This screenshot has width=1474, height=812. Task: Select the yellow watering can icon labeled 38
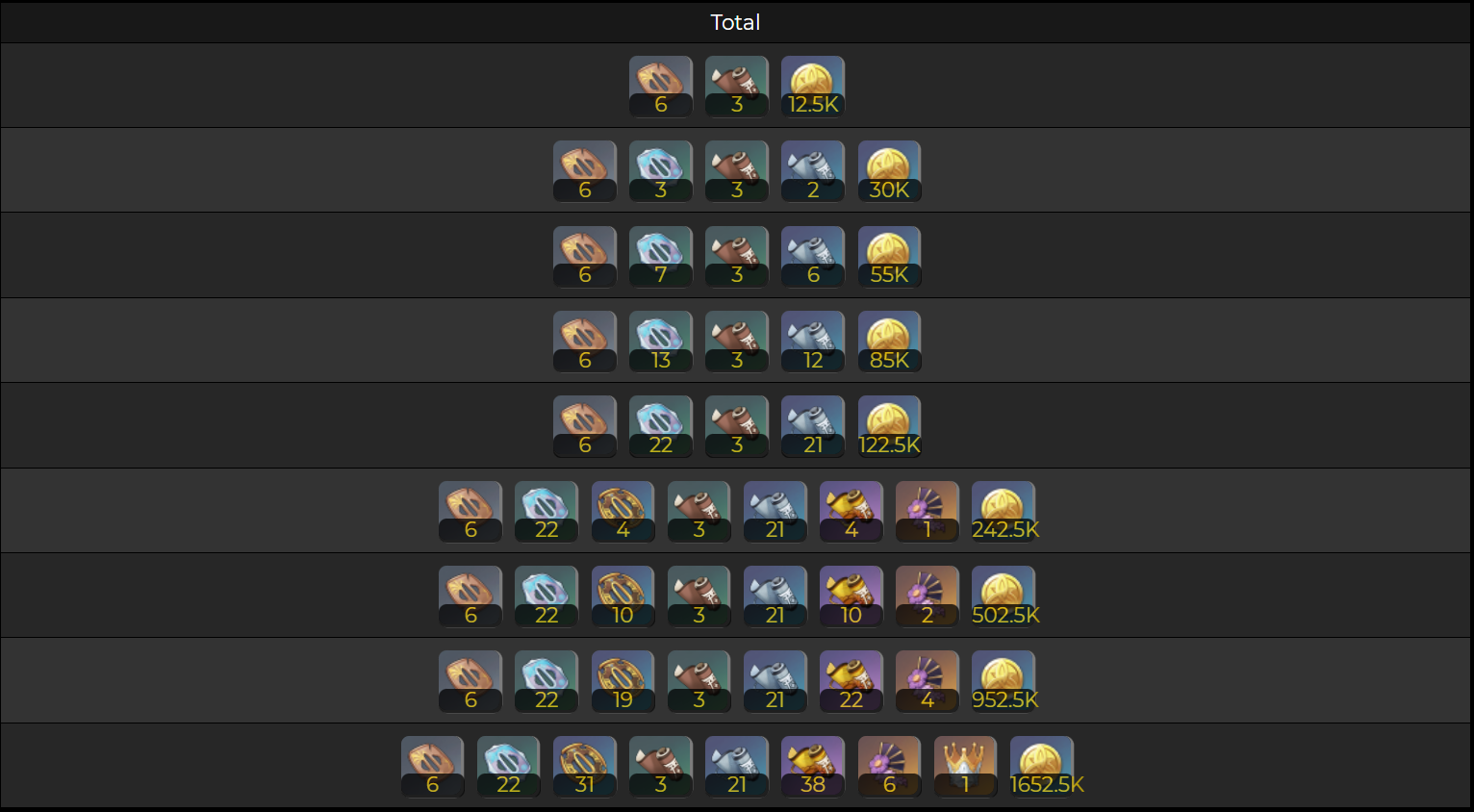point(813,767)
